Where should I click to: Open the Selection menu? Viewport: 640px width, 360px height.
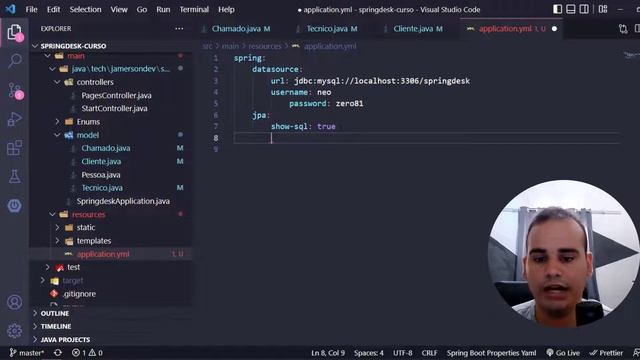tap(85, 9)
